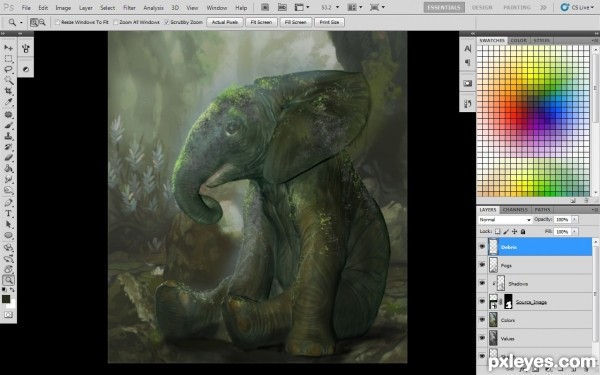Image resolution: width=600 pixels, height=375 pixels.
Task: Switch to the Channels tab
Action: tap(515, 210)
